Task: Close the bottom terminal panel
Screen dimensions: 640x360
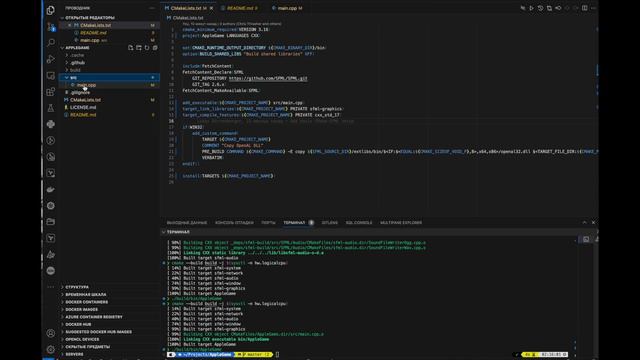Action: [593, 222]
